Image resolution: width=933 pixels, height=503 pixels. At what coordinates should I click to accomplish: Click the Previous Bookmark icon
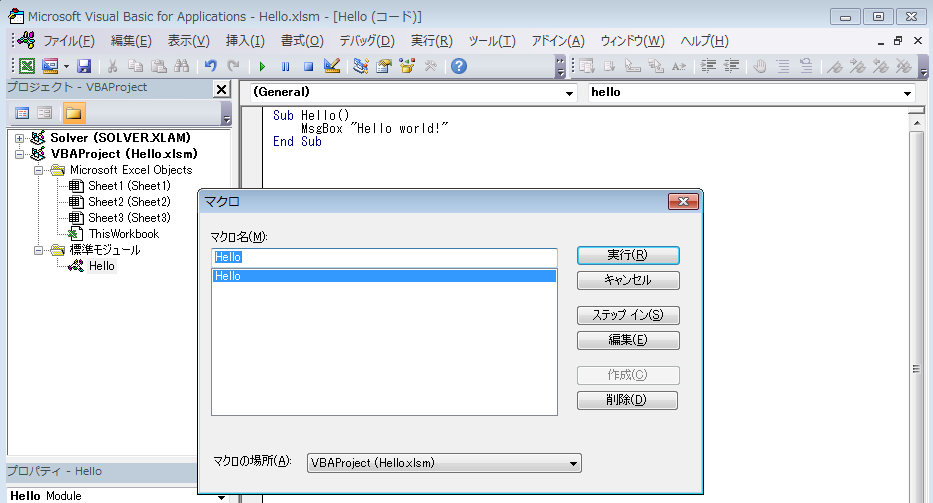tap(881, 66)
